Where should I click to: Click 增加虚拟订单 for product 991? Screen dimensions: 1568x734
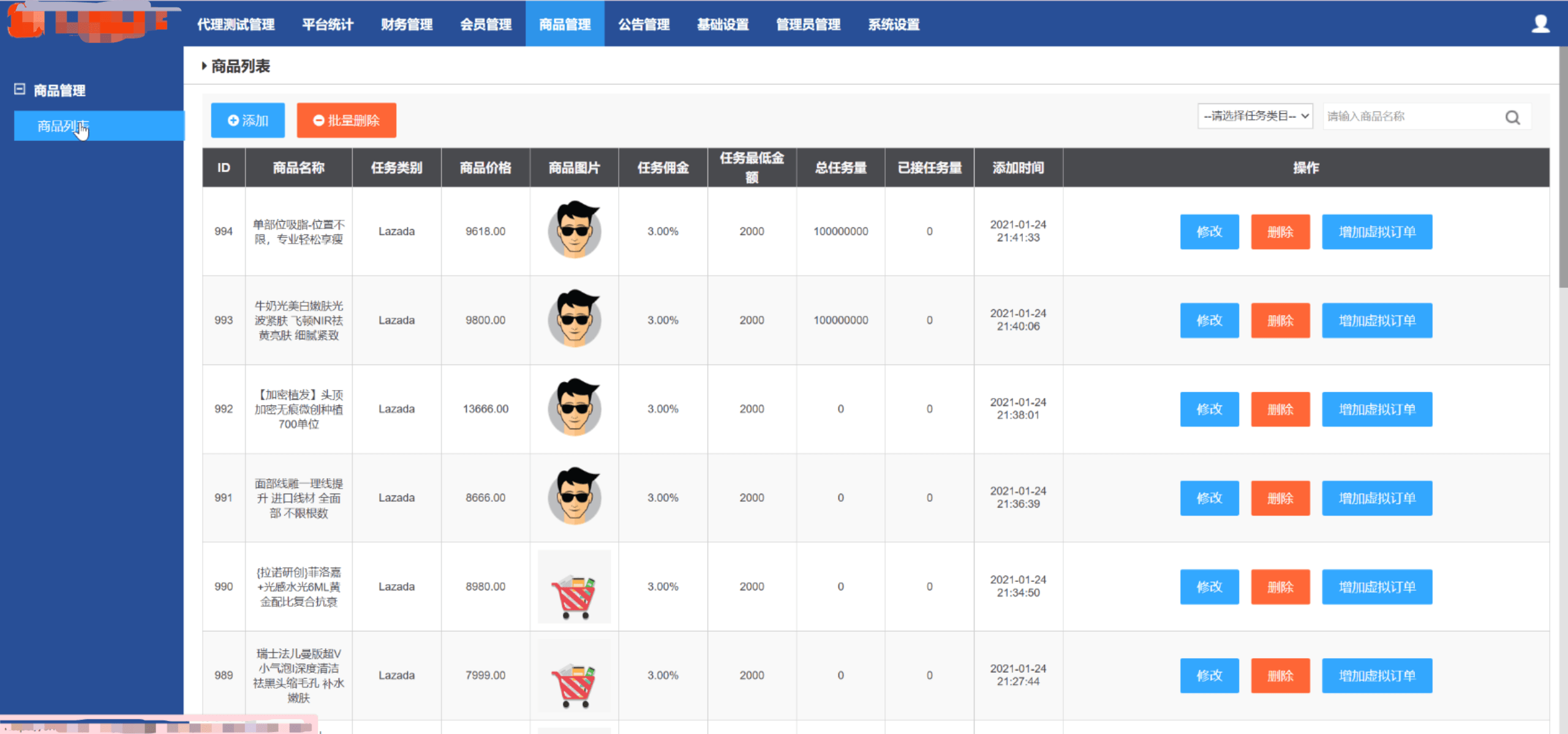(1376, 498)
